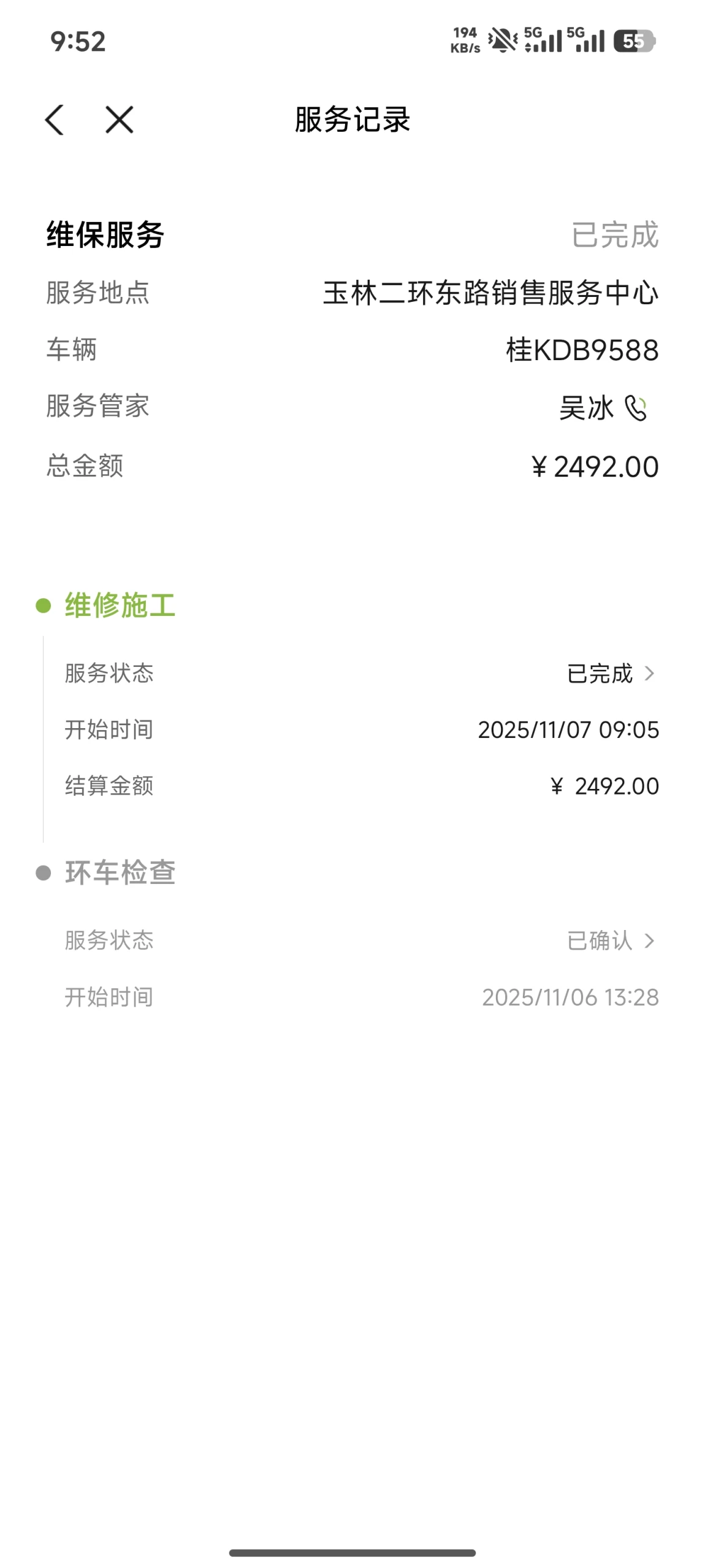Tap the green 维修施工 status dot
The image size is (705, 1568).
(44, 606)
